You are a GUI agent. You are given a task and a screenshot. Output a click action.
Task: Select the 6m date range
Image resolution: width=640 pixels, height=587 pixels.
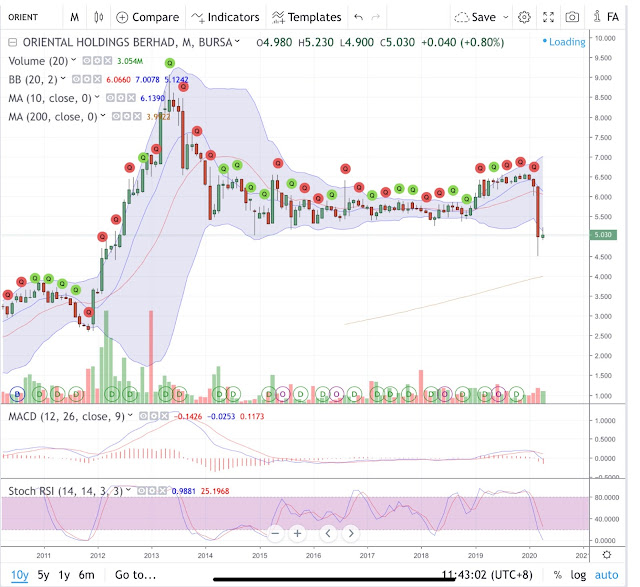coord(87,575)
